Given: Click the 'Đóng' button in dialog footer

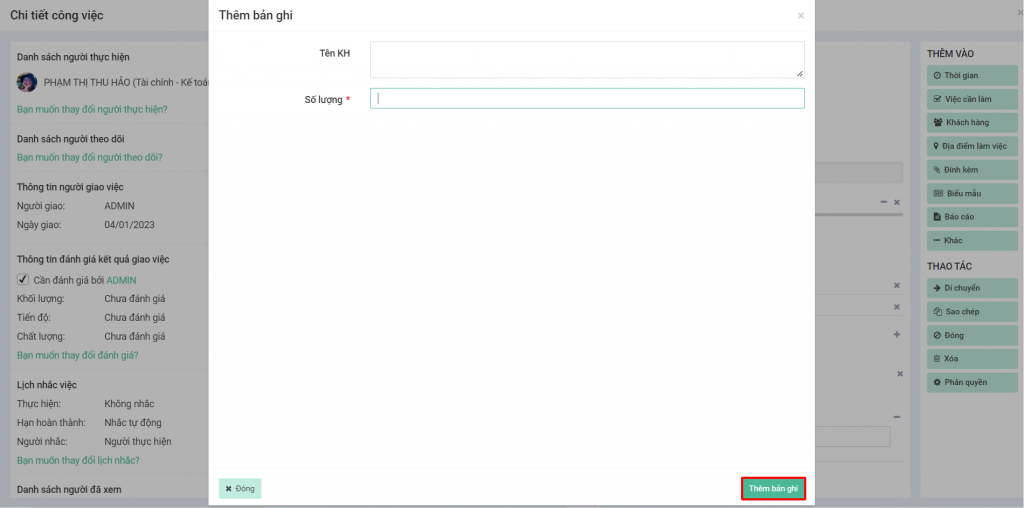Looking at the screenshot, I should click(240, 489).
